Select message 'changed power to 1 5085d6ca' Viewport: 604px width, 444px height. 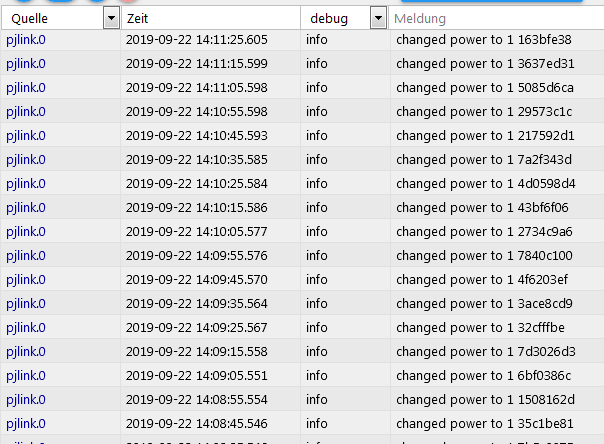tap(485, 88)
